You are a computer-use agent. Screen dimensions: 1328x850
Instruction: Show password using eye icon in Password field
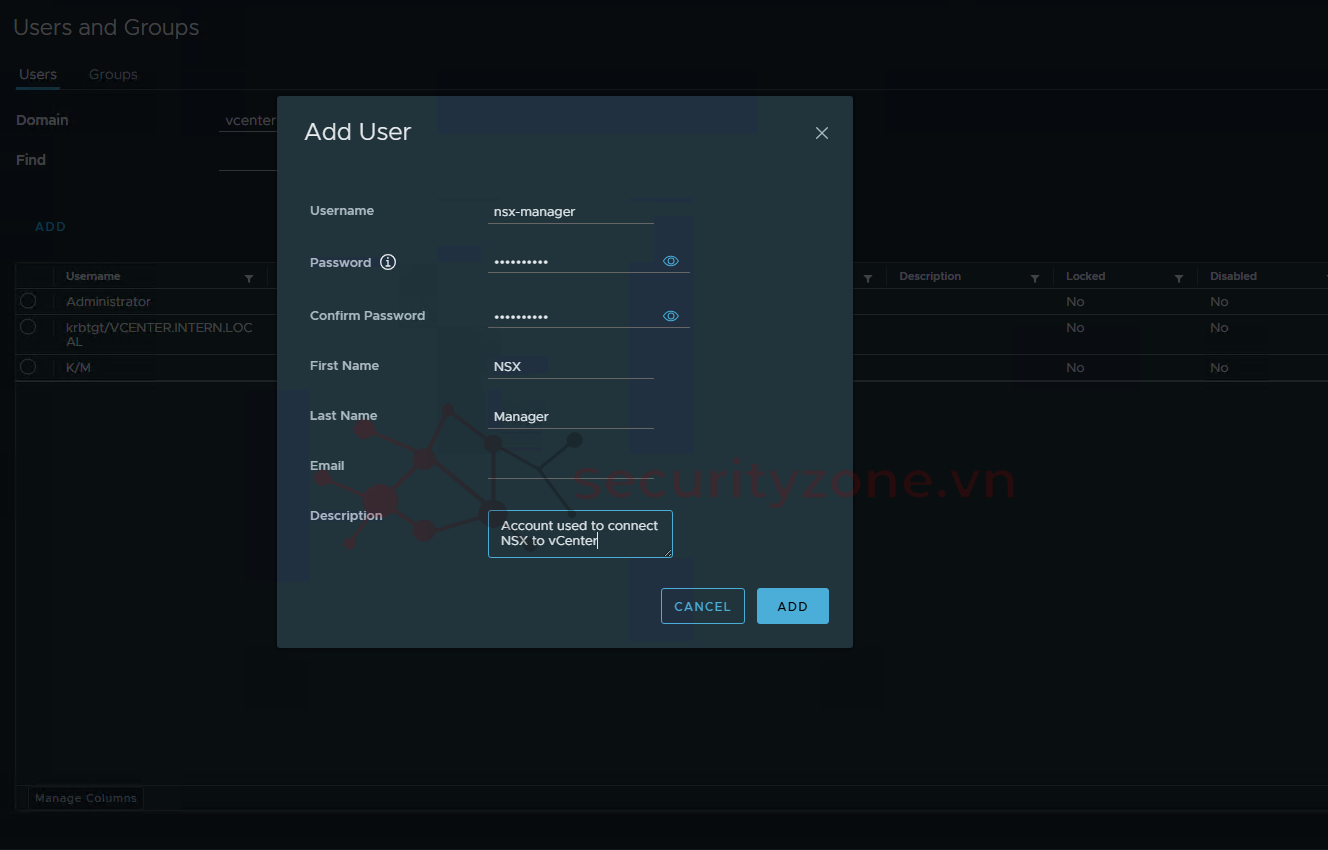671,261
